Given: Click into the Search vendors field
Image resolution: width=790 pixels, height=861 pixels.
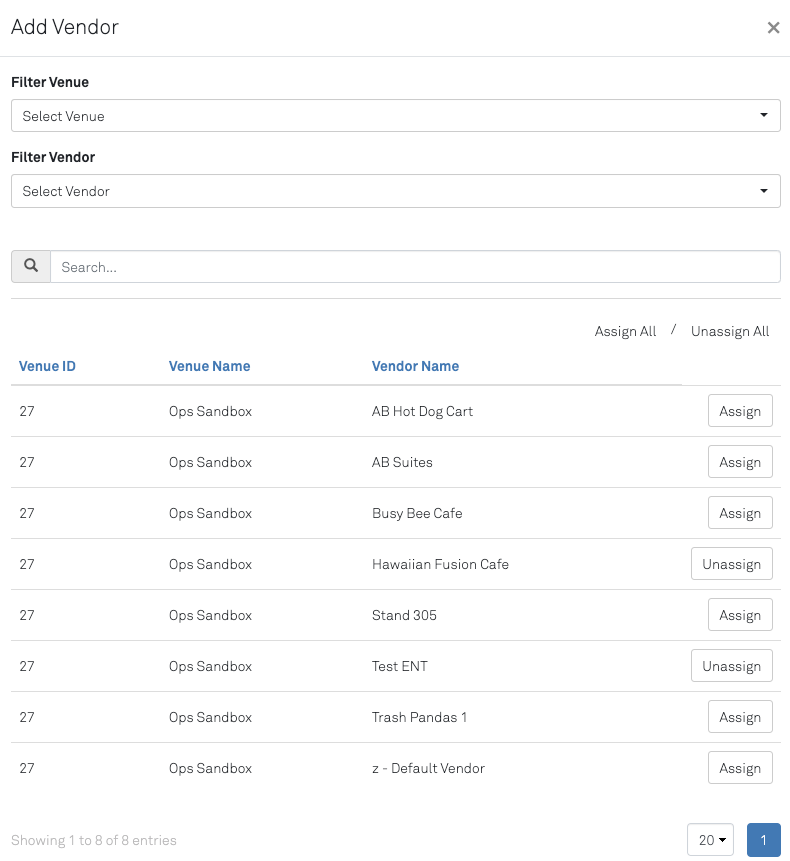Looking at the screenshot, I should pyautogui.click(x=415, y=267).
